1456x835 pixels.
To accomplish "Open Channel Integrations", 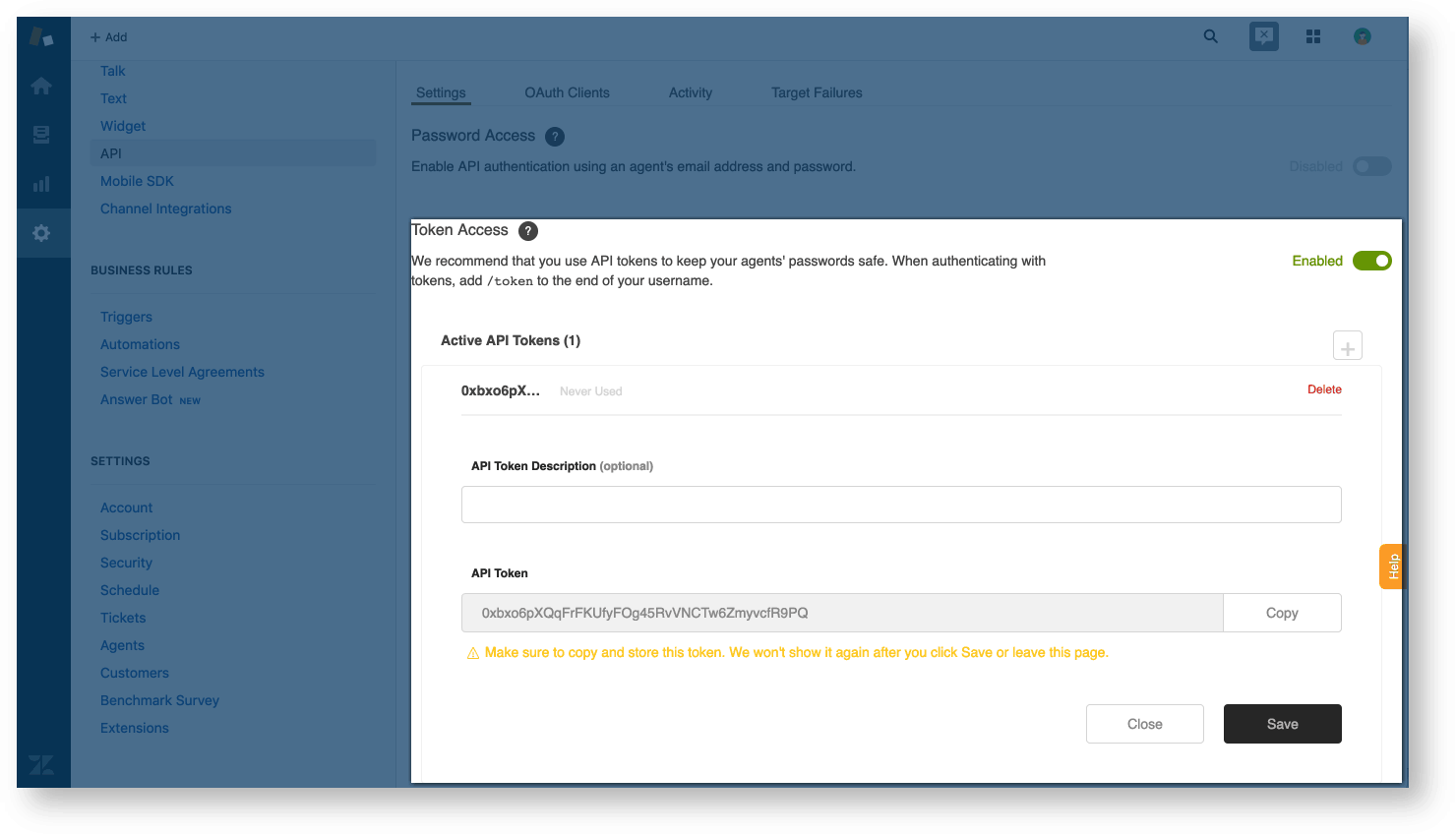I will coord(165,209).
